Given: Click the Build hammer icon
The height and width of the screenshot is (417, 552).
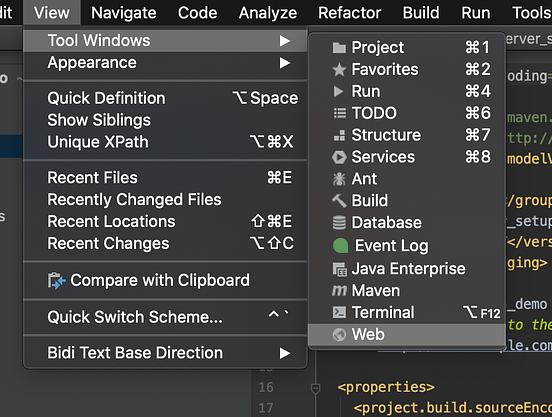Looking at the screenshot, I should tap(339, 201).
